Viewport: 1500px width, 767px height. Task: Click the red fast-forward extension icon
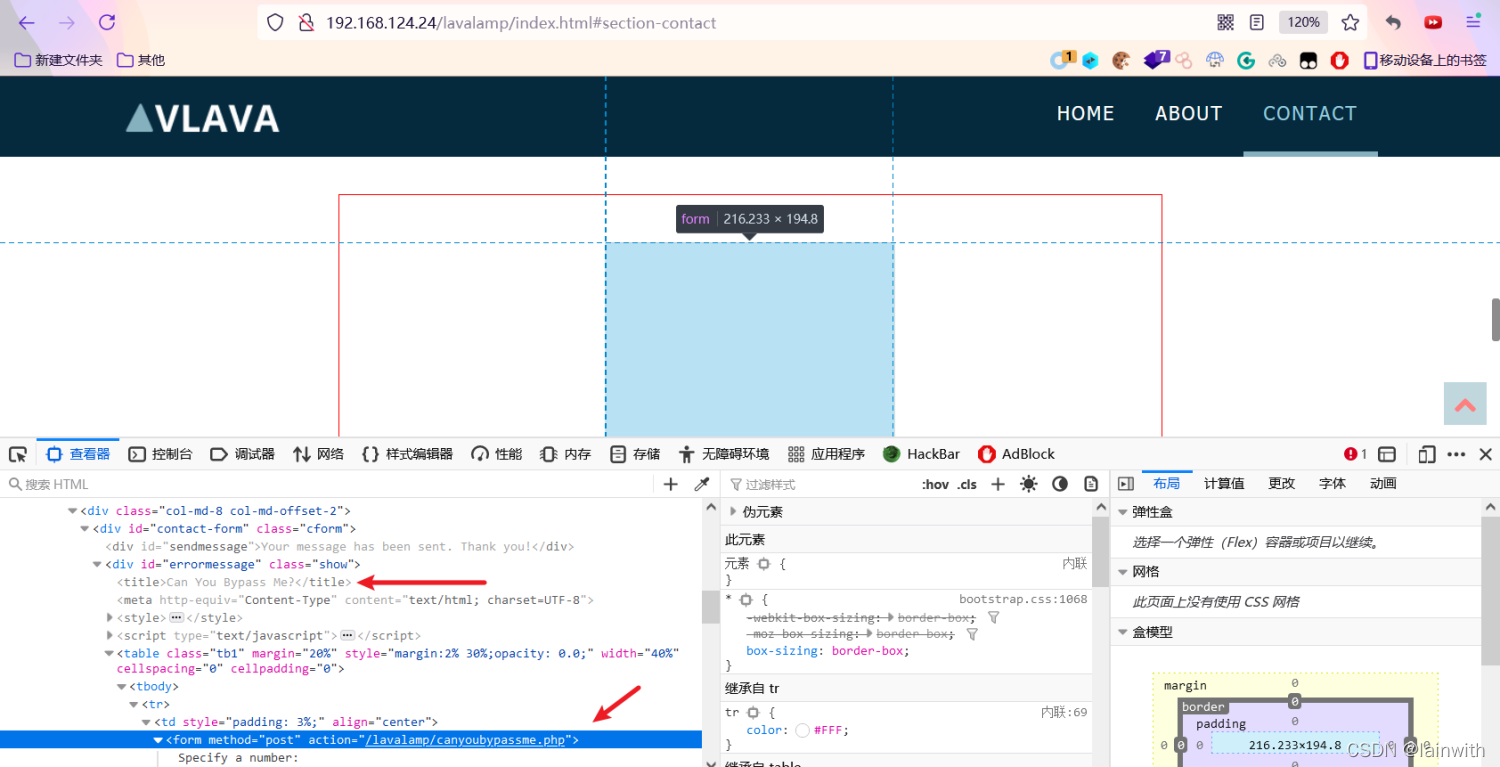[1433, 22]
